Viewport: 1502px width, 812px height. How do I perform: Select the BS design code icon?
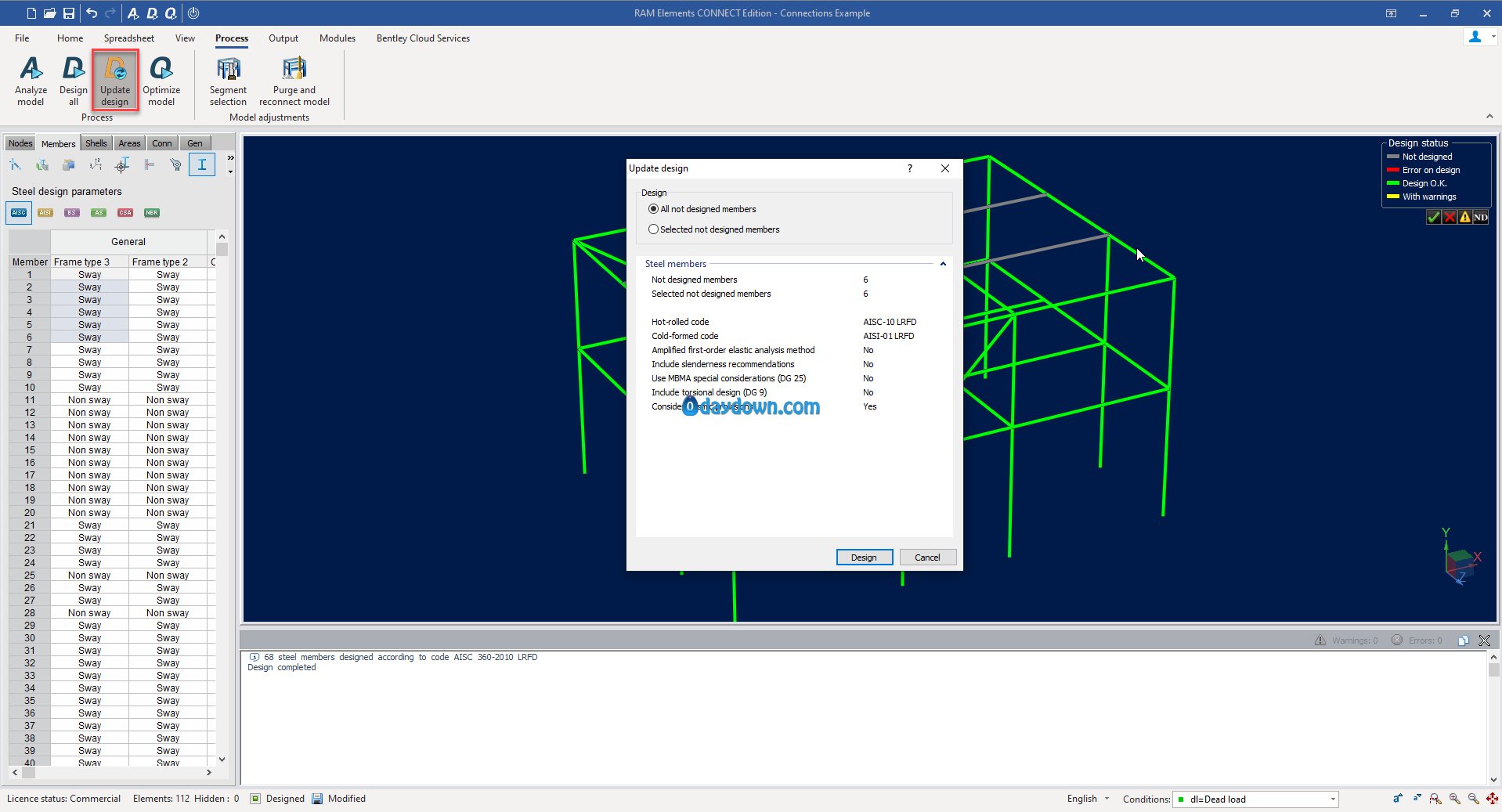coord(72,212)
